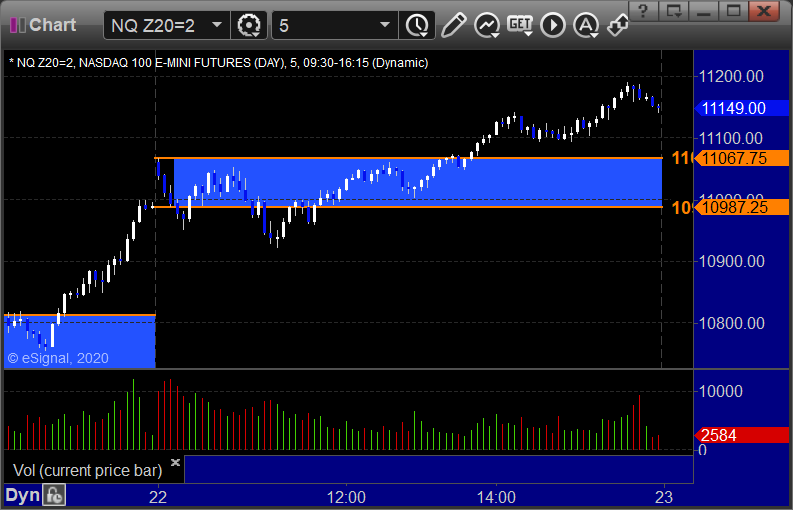Click the 23 date axis label
Screen dimensions: 793x510
[664, 497]
